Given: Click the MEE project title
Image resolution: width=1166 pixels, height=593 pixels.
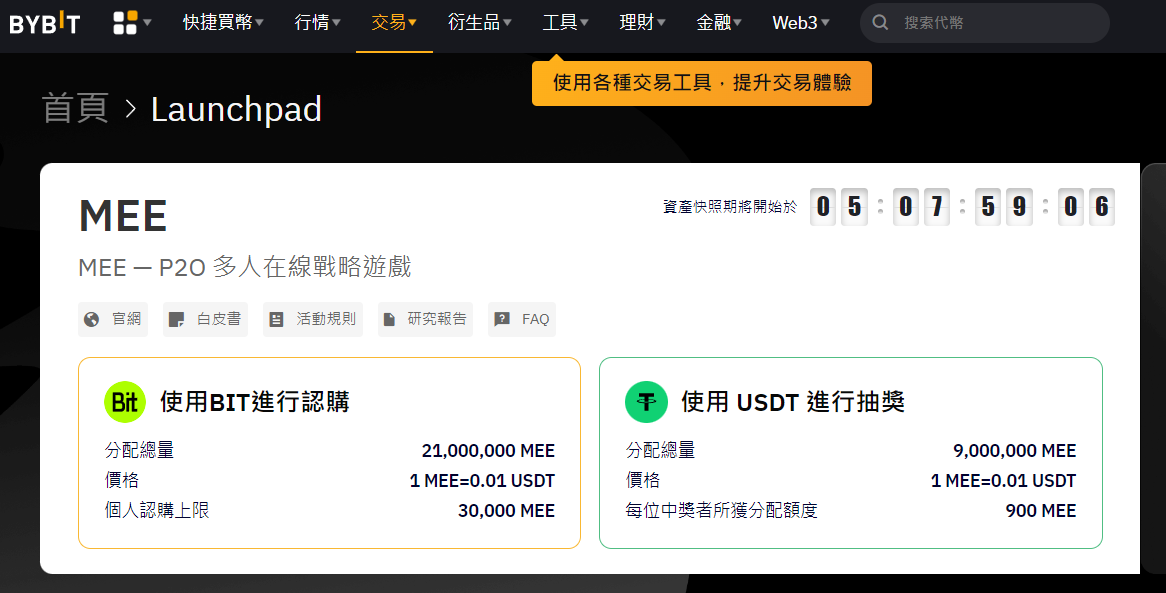Looking at the screenshot, I should pos(123,216).
